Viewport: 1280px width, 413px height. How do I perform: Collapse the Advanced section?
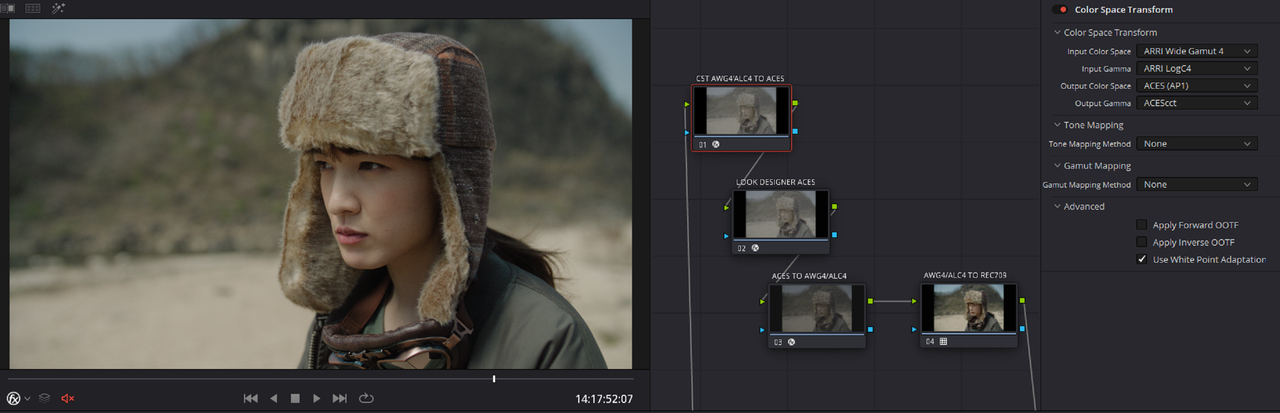[x=1057, y=207]
